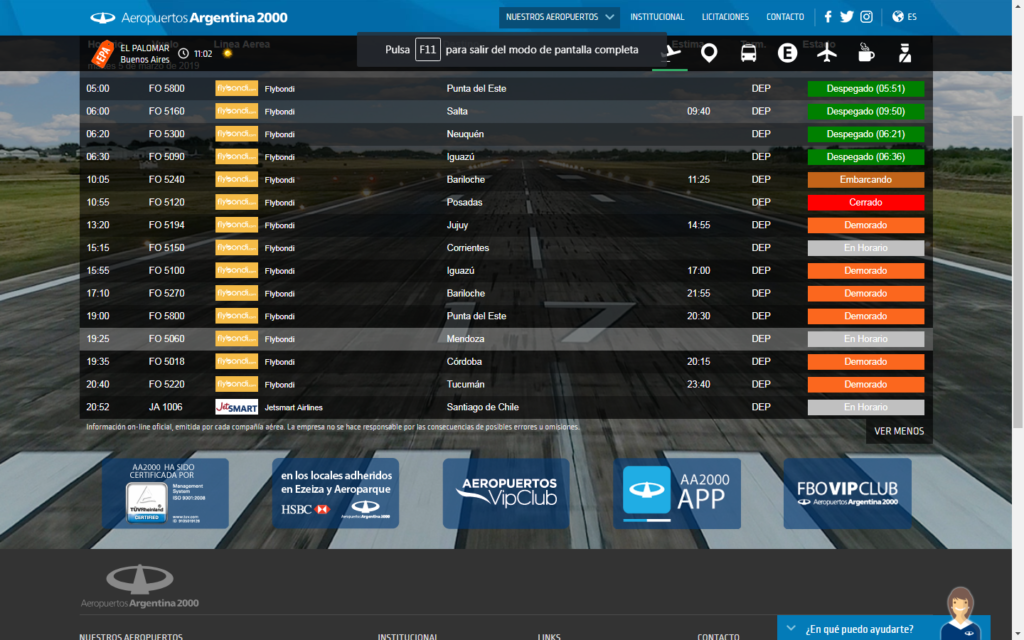Open the ES language selector
The image size is (1024, 640).
tap(904, 17)
